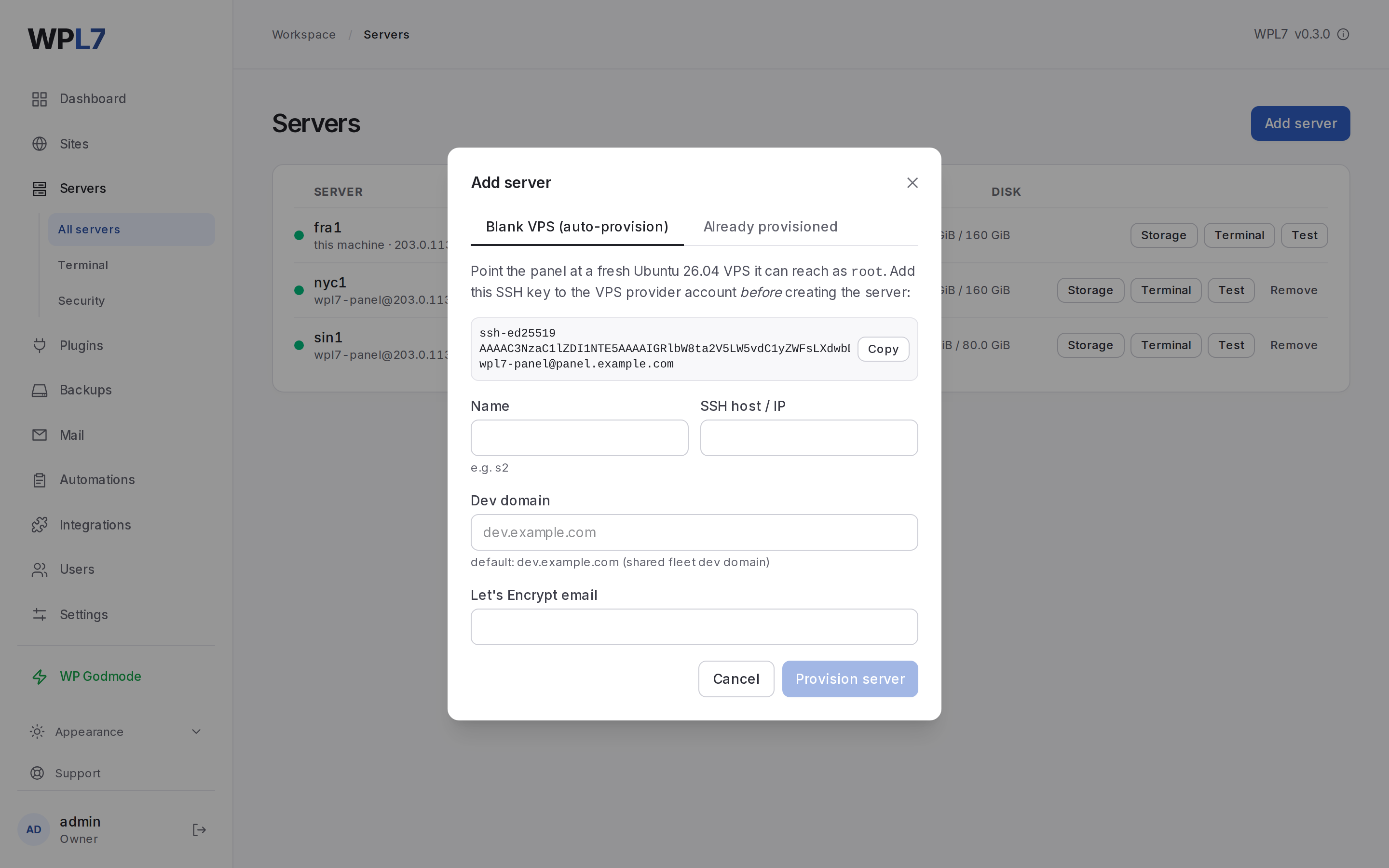Click Workspace breadcrumb link
Image resolution: width=1389 pixels, height=868 pixels.
tap(304, 34)
